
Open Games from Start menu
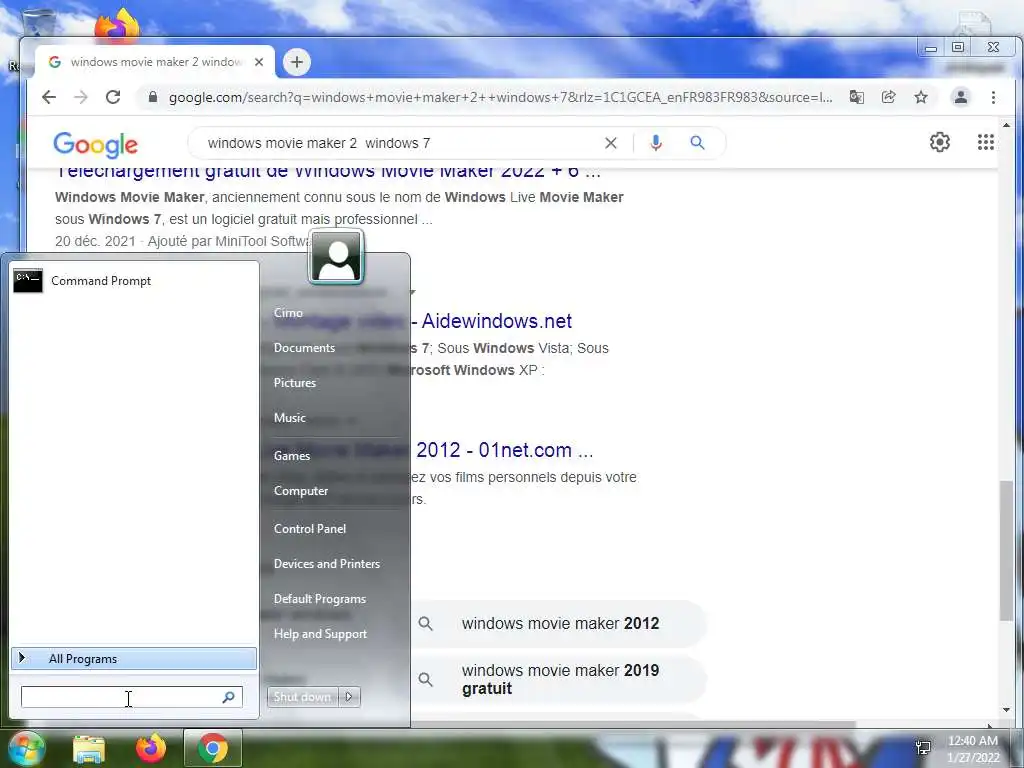[x=291, y=456]
